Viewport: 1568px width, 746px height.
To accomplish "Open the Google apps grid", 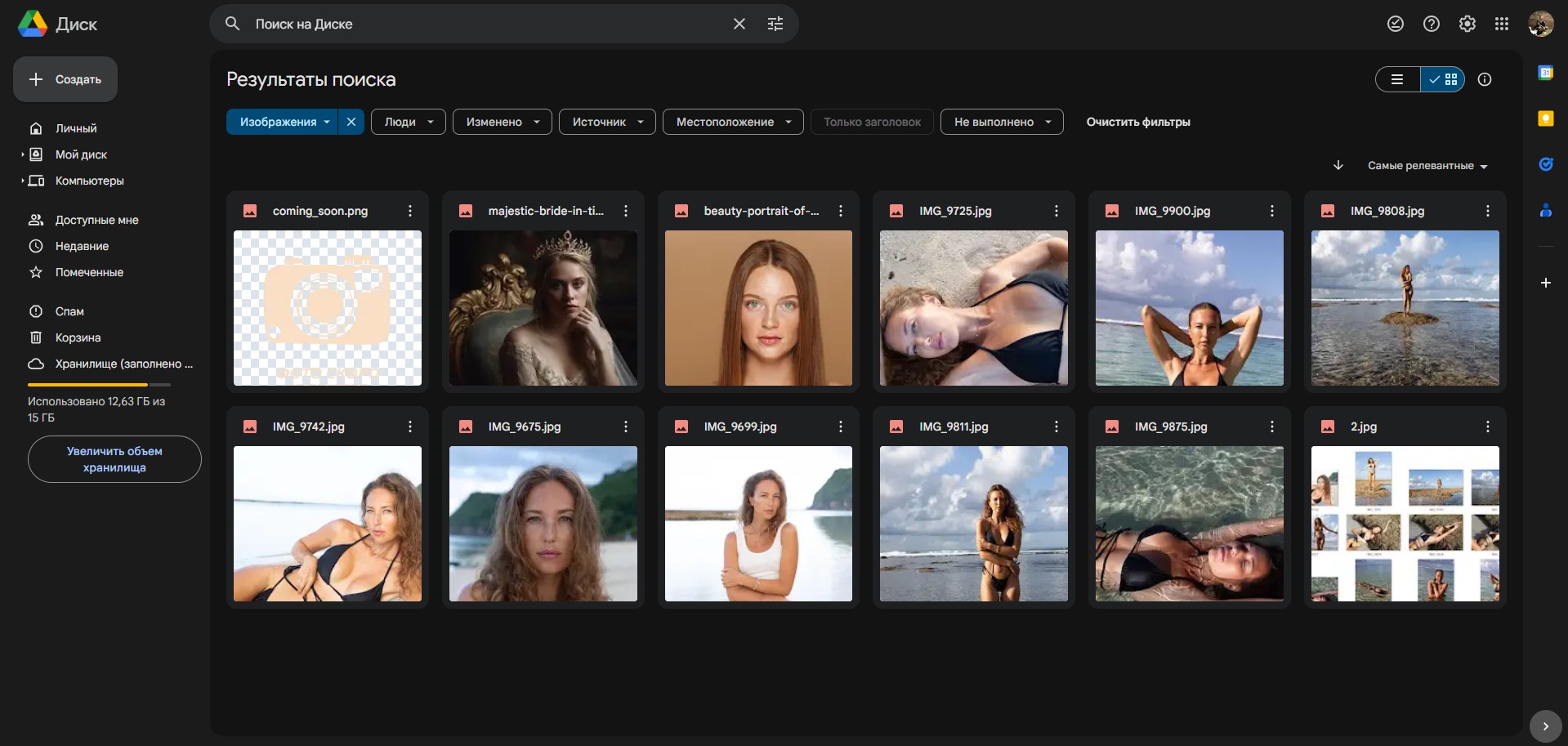I will click(1502, 24).
